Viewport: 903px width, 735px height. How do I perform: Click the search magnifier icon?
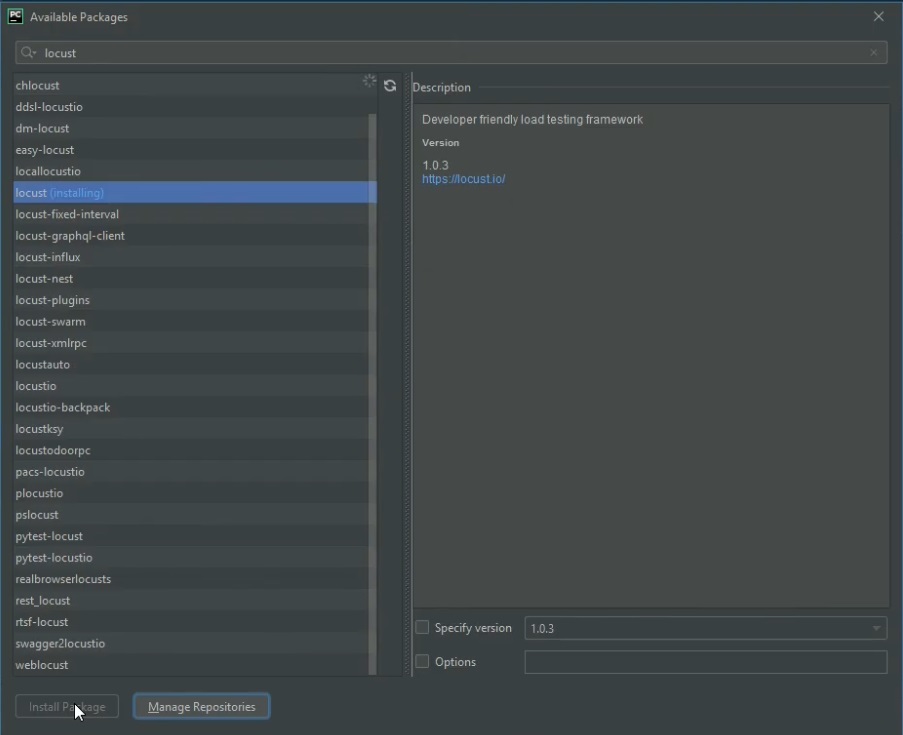27,52
